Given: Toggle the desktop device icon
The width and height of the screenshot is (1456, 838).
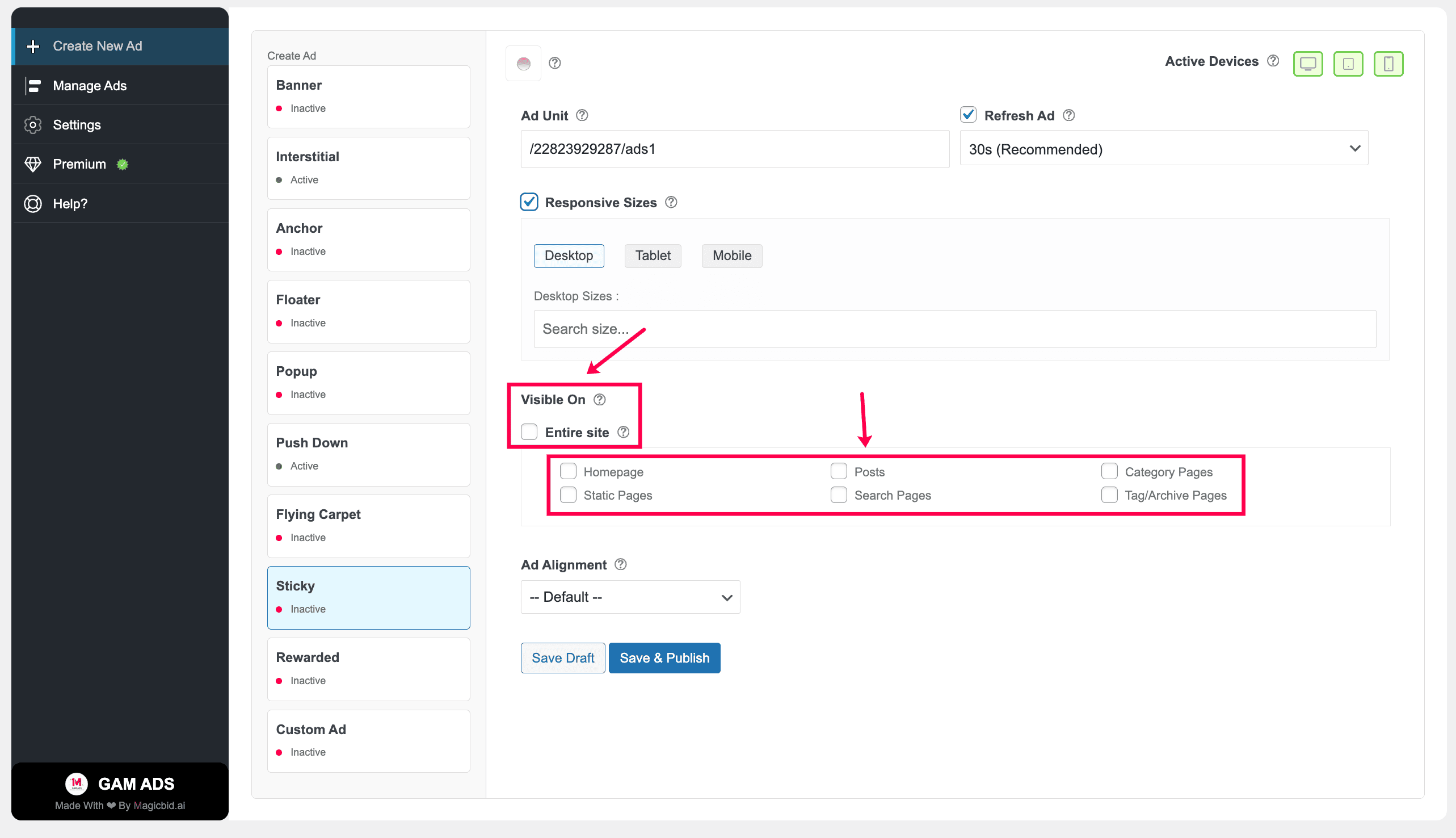Looking at the screenshot, I should pos(1308,64).
